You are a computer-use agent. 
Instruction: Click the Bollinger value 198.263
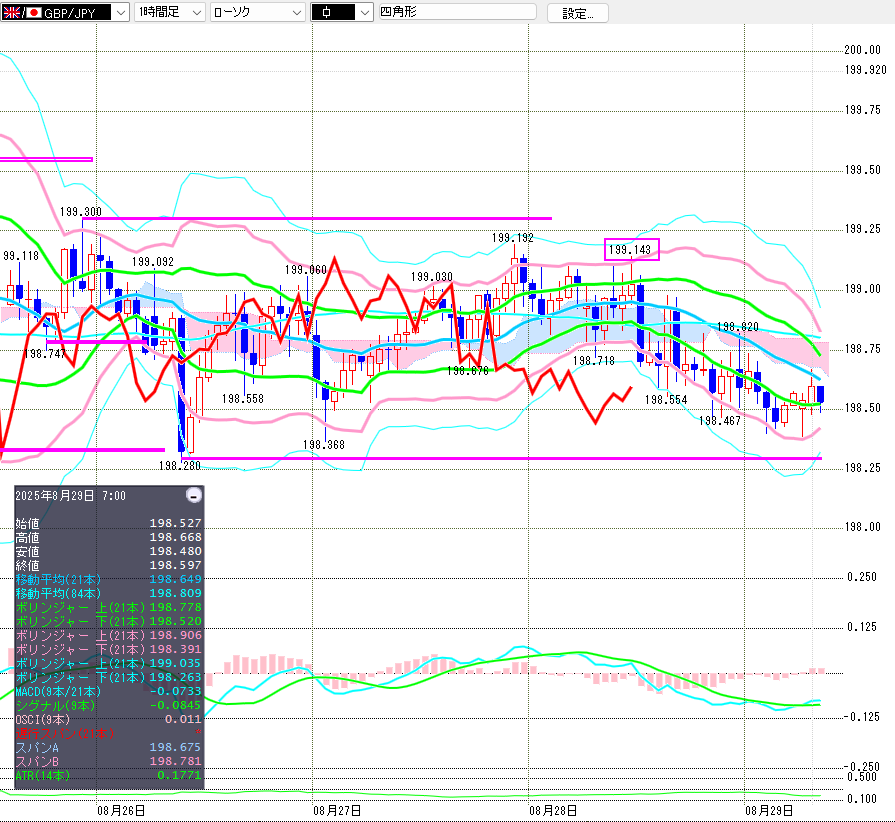175,677
